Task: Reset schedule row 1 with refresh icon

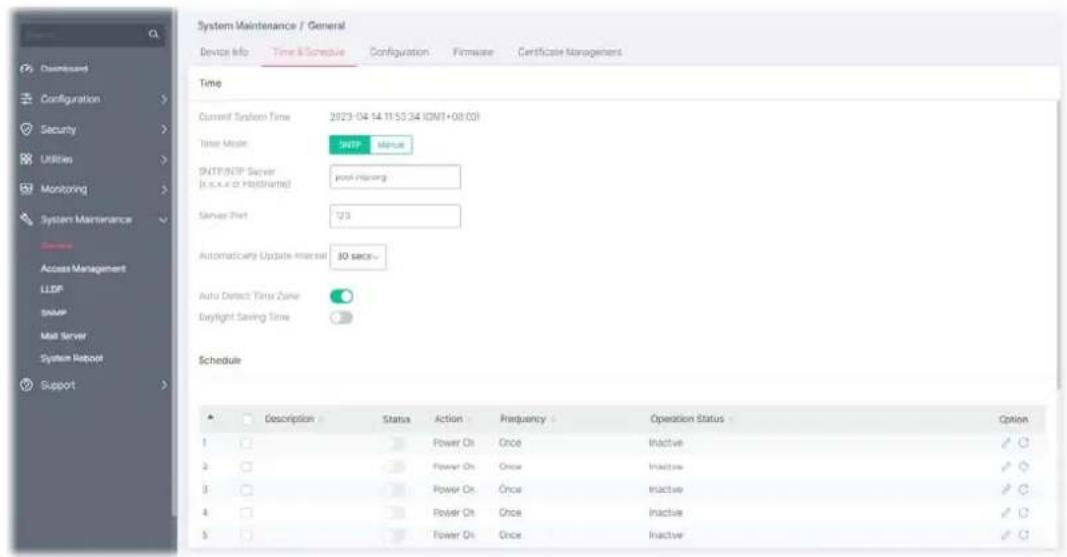Action: (1023, 443)
